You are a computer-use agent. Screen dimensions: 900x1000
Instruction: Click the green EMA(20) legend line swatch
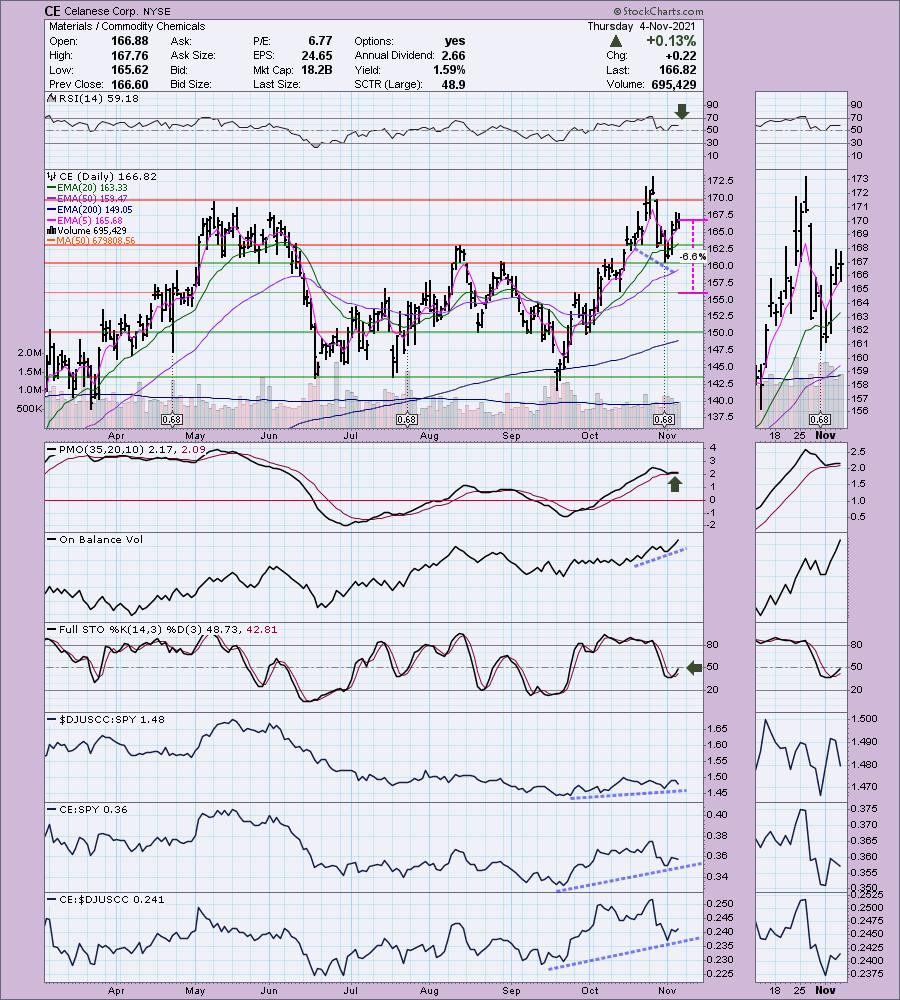(x=52, y=188)
